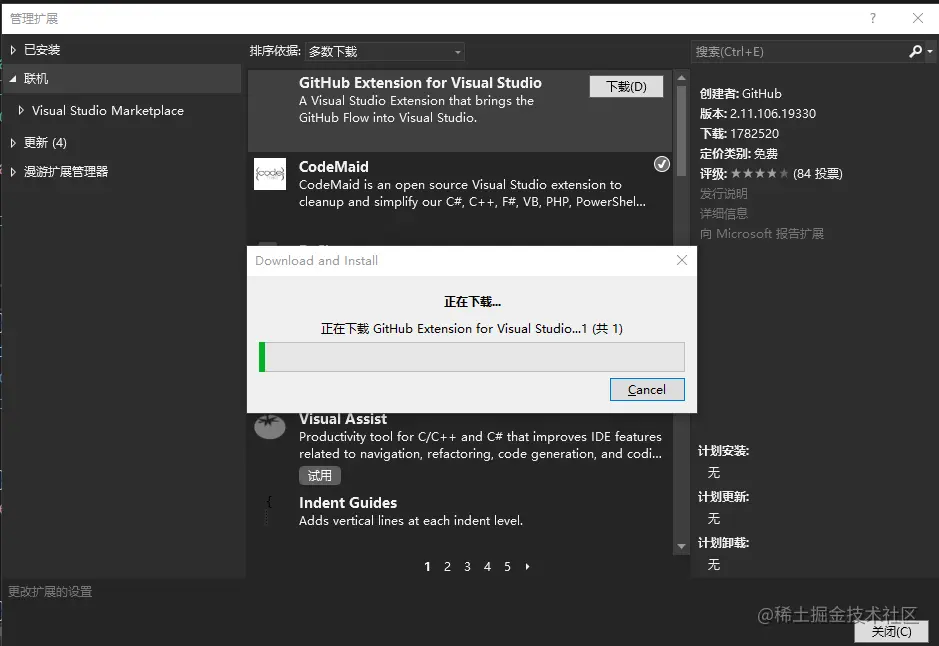Go to results page 2
The height and width of the screenshot is (646, 939).
[x=447, y=566]
